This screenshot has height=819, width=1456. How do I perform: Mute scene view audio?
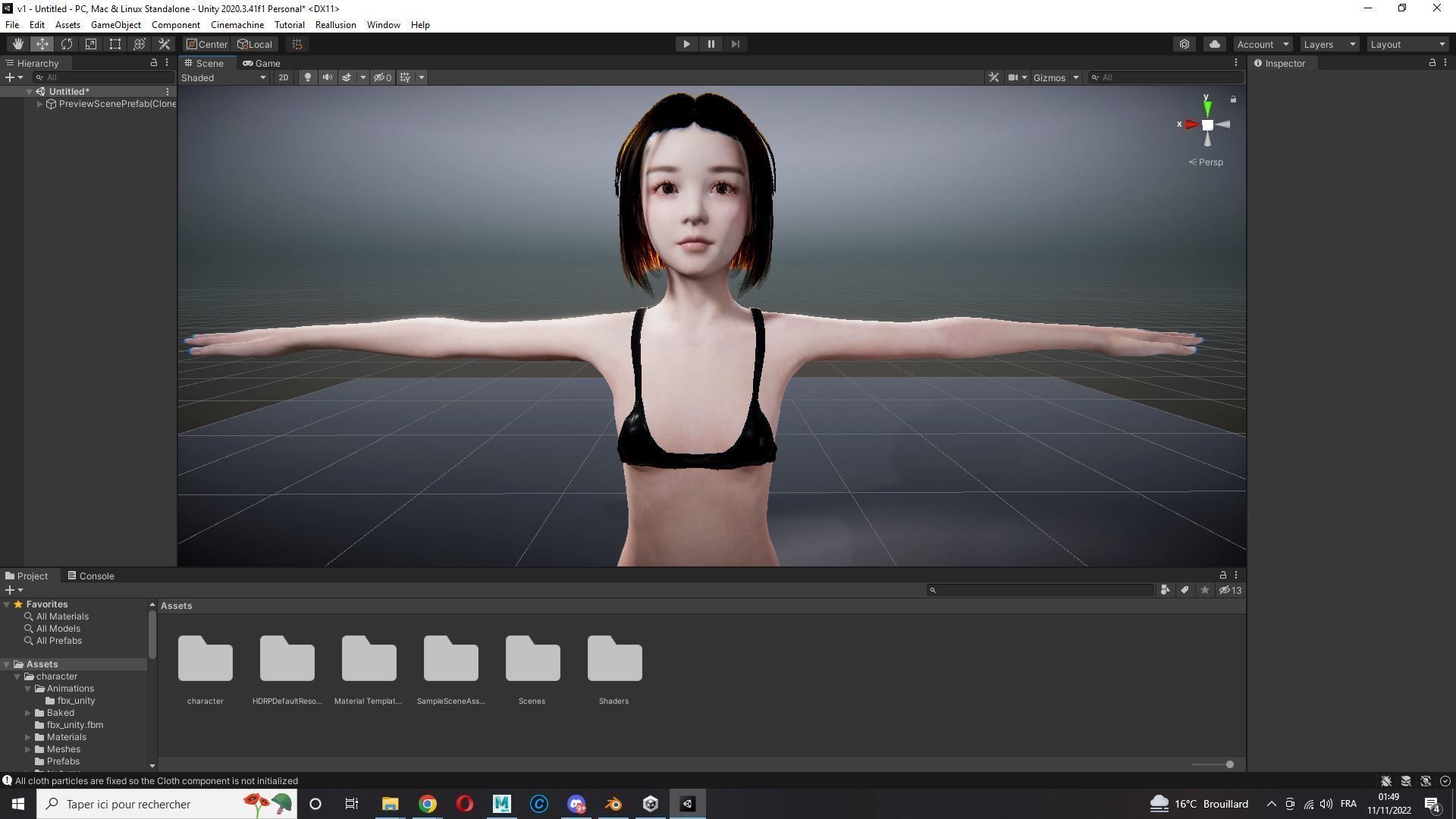pyautogui.click(x=327, y=77)
